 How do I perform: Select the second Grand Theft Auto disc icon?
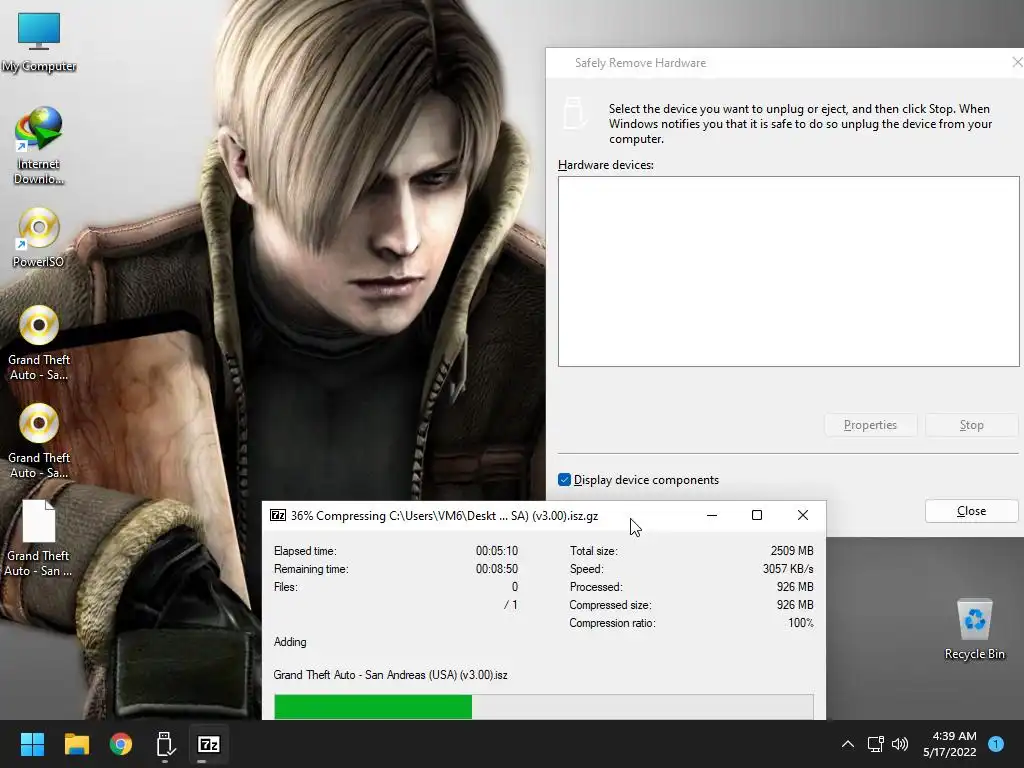[x=39, y=441]
